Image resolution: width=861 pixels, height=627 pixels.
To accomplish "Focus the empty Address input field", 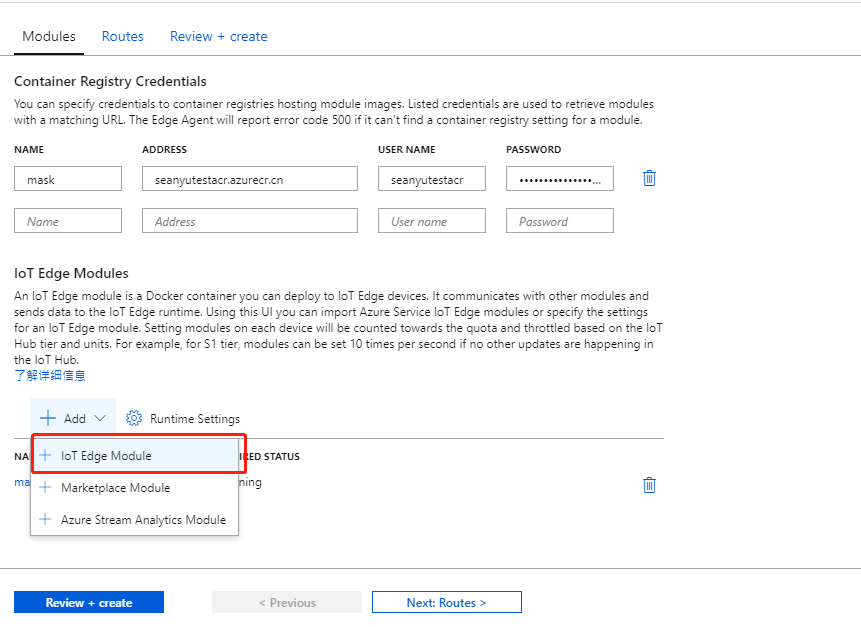I will click(x=250, y=221).
